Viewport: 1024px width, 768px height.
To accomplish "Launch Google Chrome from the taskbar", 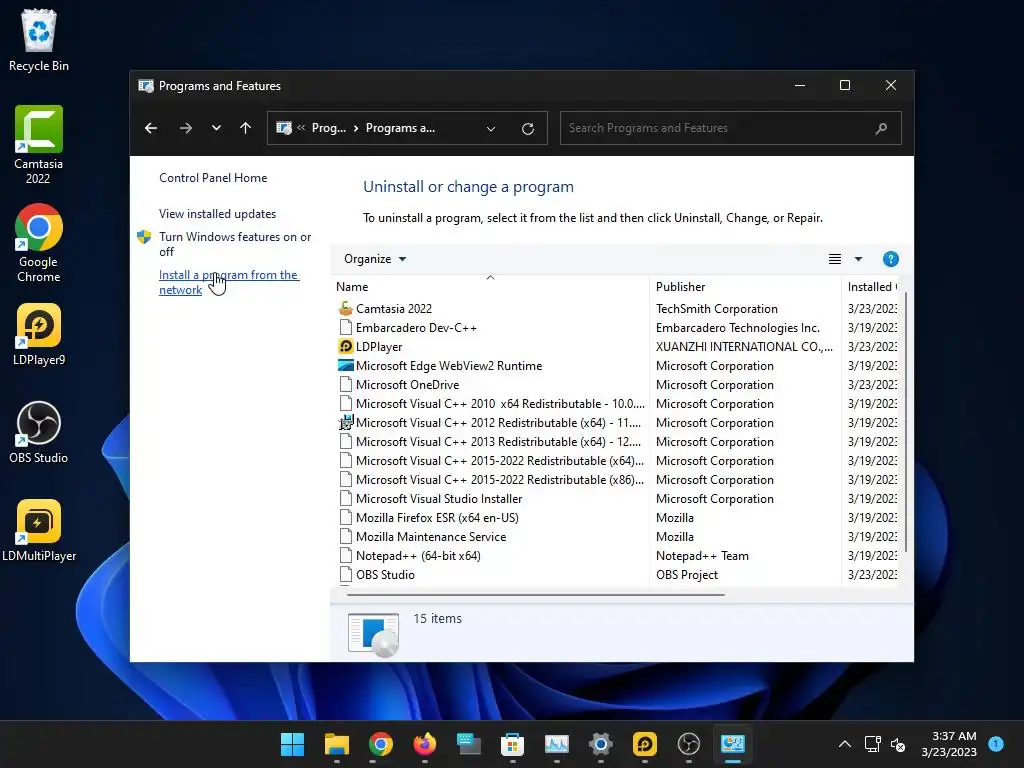I will click(380, 744).
